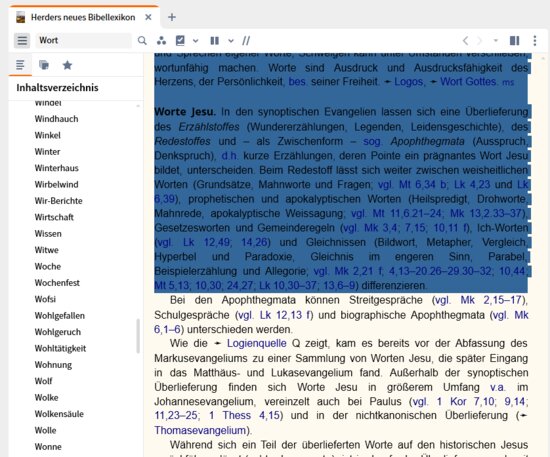This screenshot has height=457, width=550.
Task: Follow the Wort Gottes link
Action: [468, 82]
